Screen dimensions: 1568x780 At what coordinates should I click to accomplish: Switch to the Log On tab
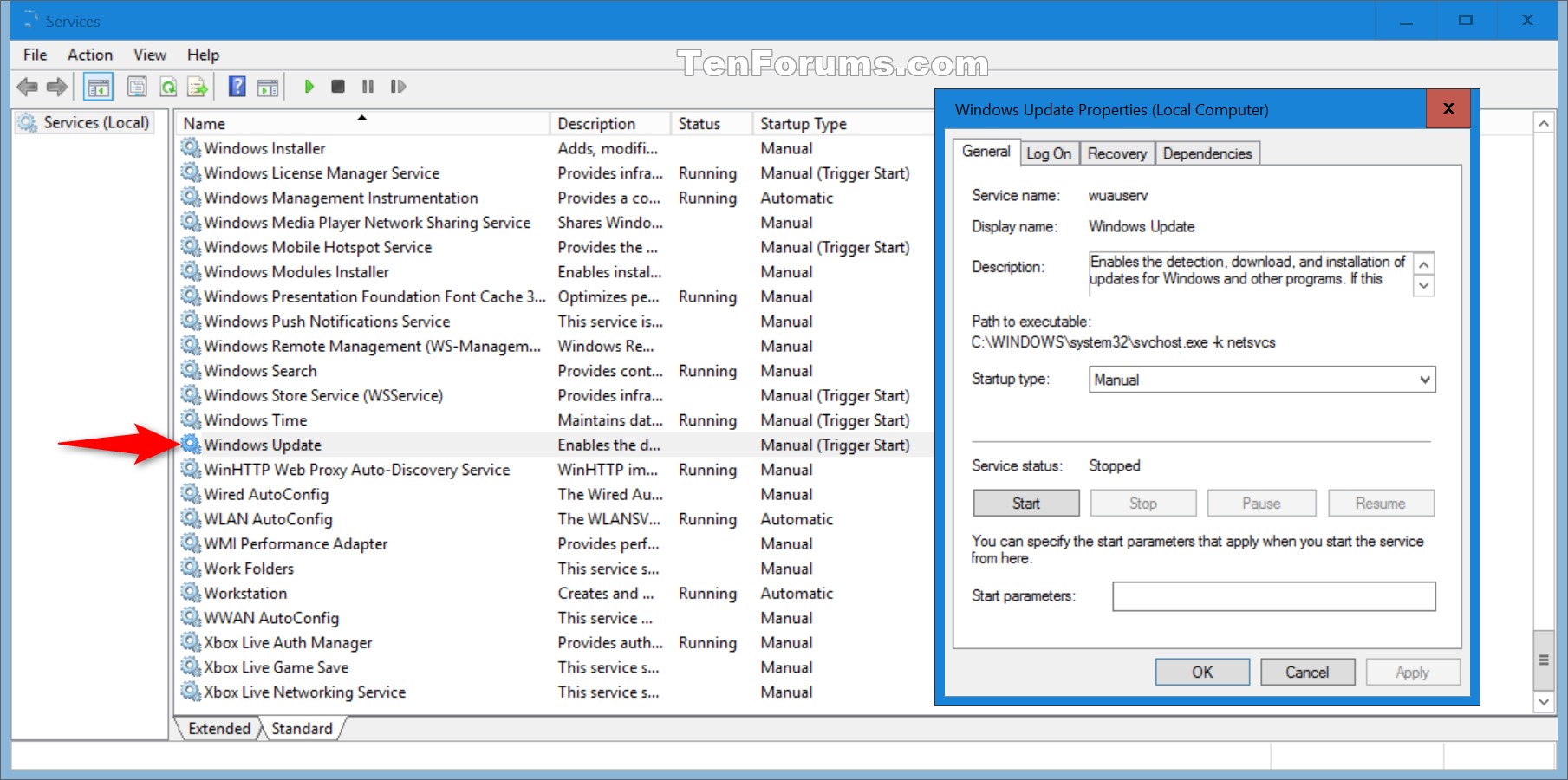(x=1049, y=153)
